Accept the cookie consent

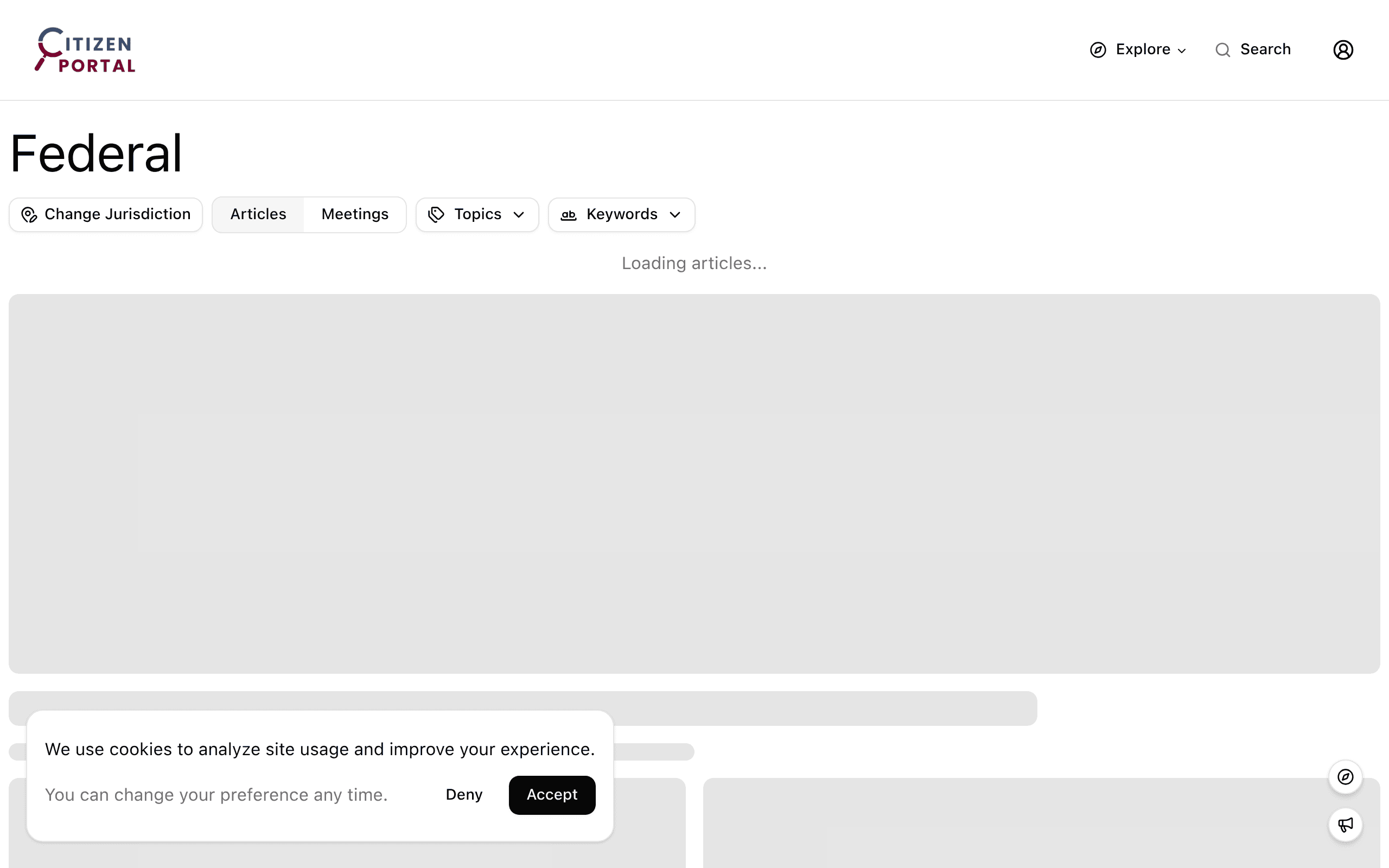(x=552, y=795)
